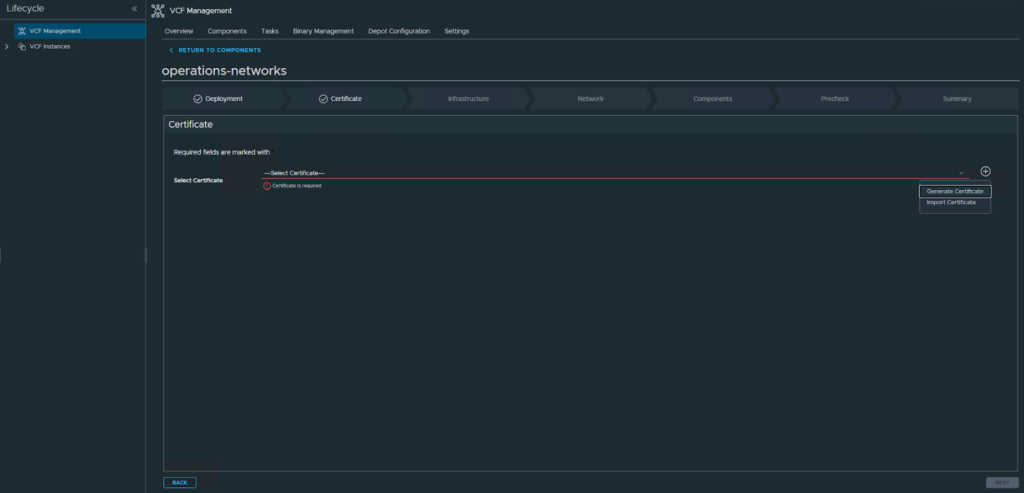Click the operations-networks page title

pos(224,71)
